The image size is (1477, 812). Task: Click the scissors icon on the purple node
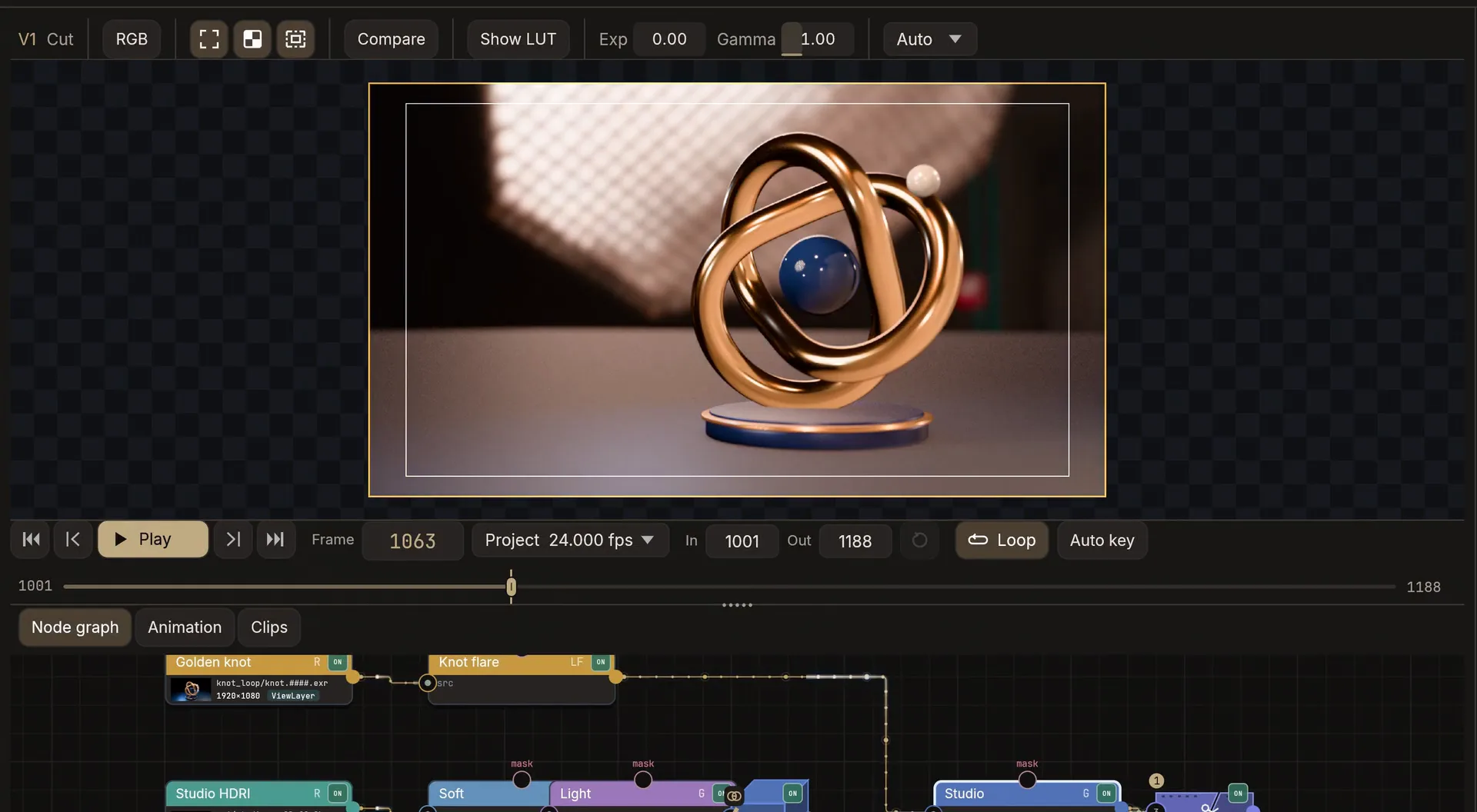tap(1209, 807)
